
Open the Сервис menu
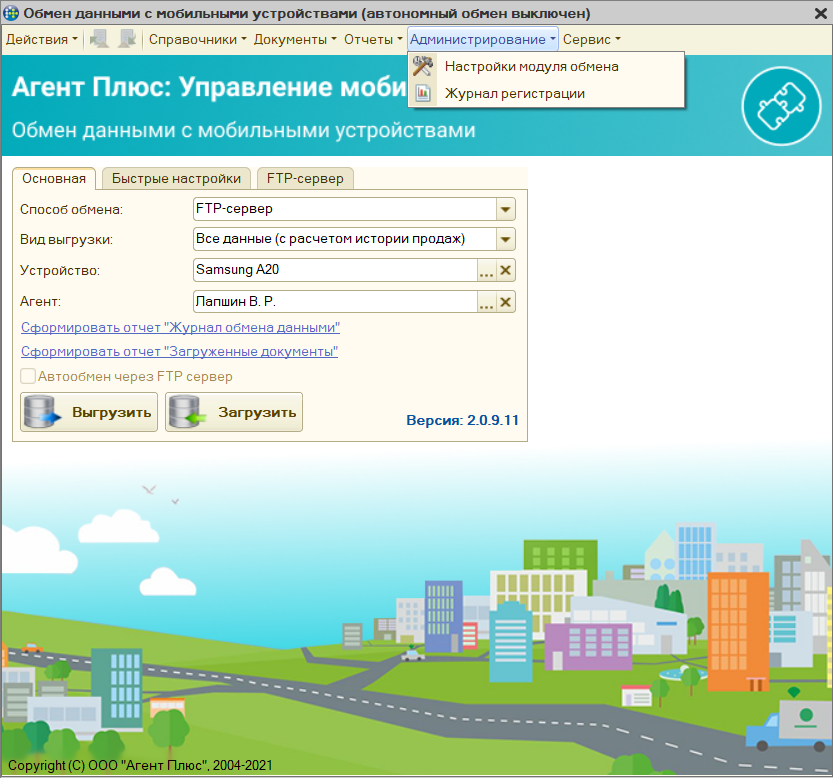click(x=591, y=39)
